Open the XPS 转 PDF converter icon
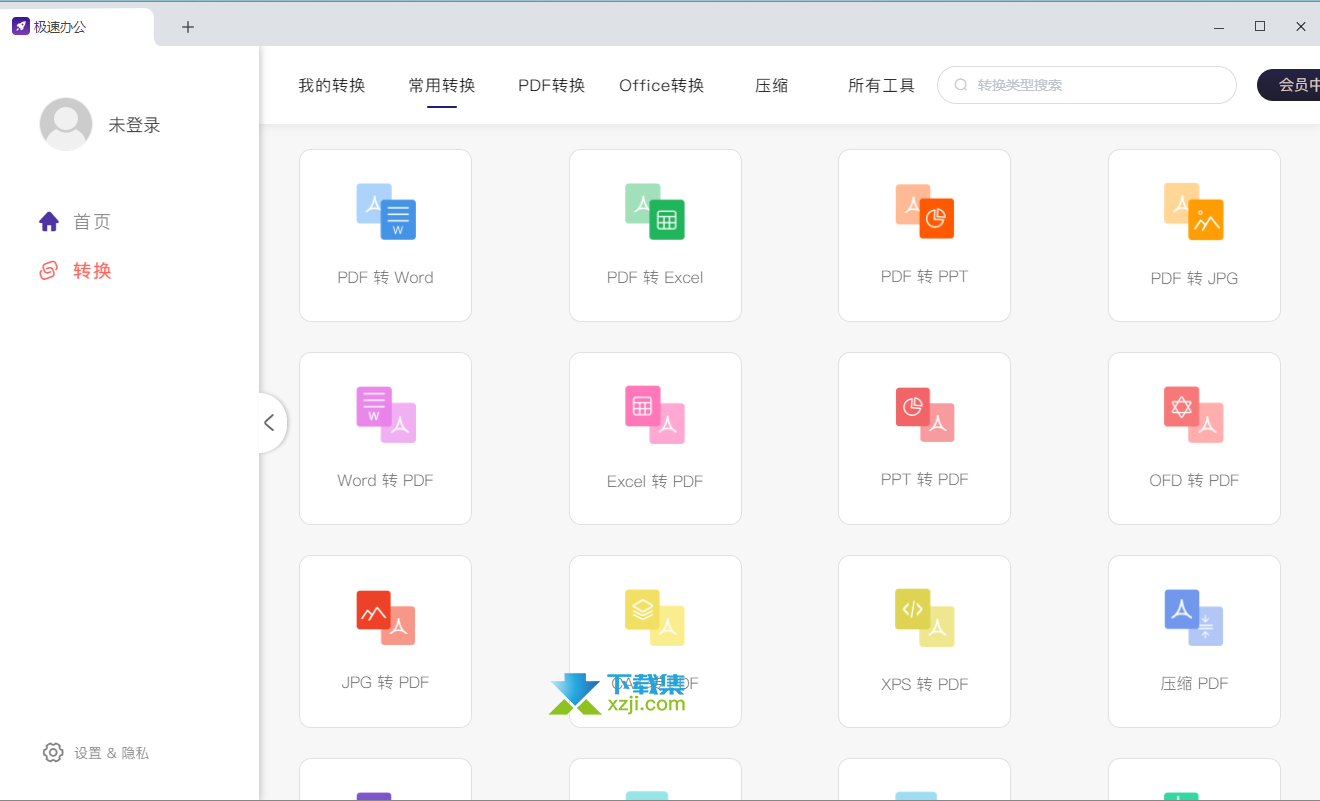 pos(925,617)
